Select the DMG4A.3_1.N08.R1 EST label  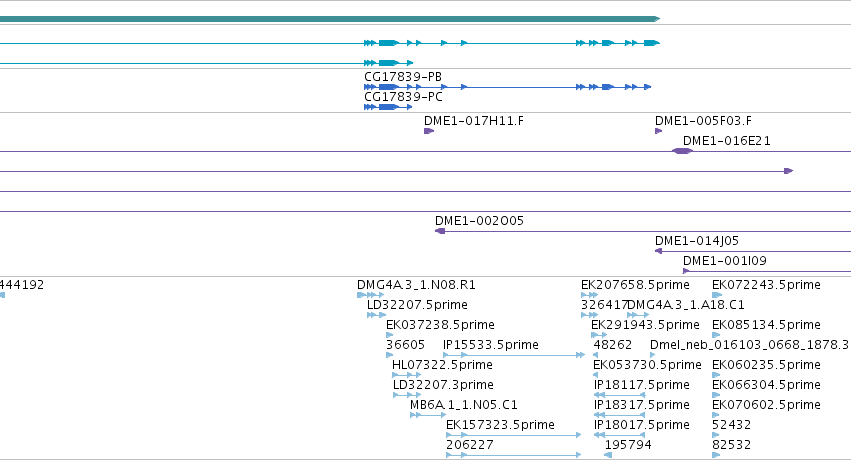(x=416, y=285)
